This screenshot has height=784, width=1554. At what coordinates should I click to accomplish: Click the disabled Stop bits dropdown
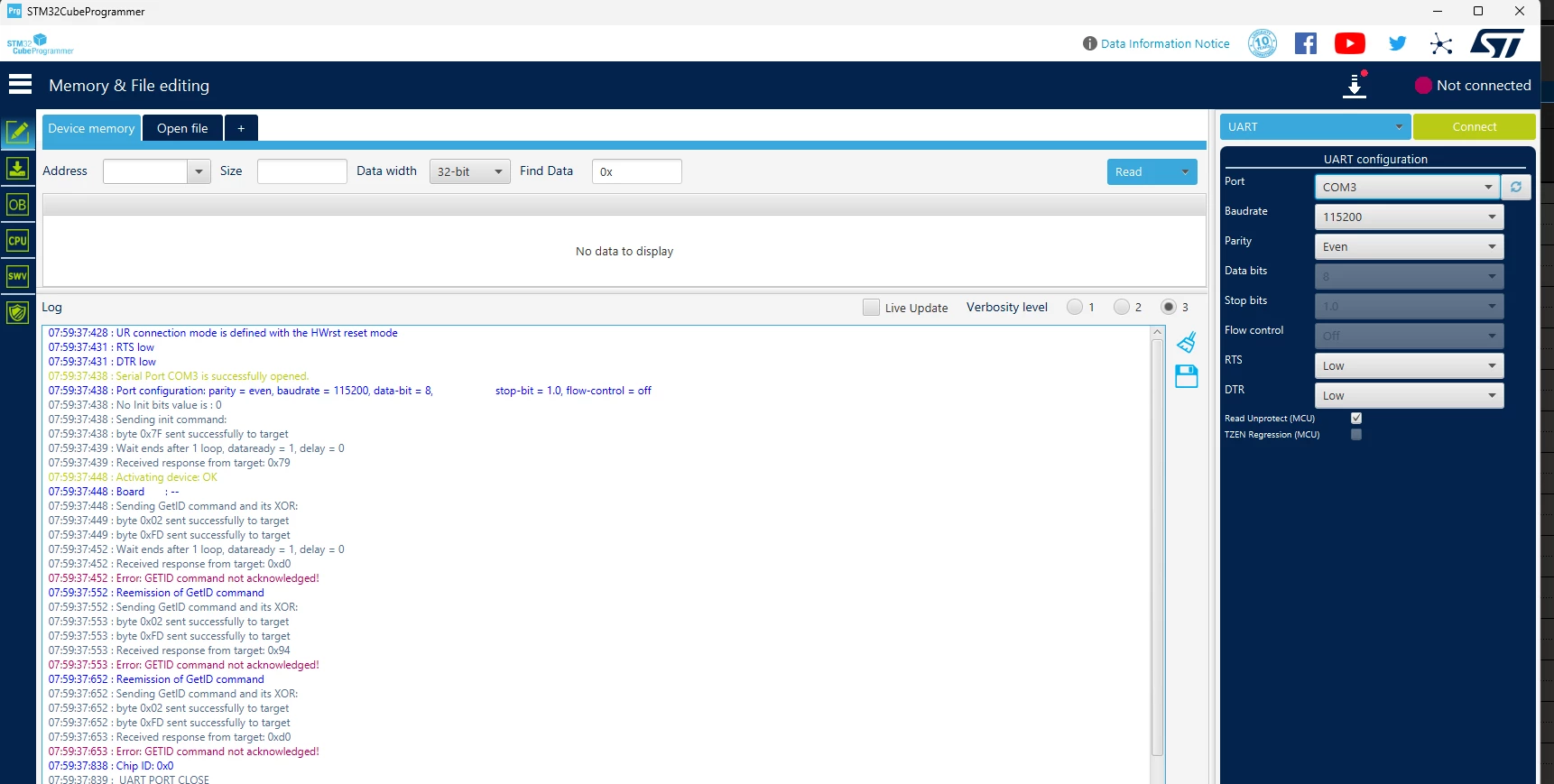click(x=1409, y=306)
